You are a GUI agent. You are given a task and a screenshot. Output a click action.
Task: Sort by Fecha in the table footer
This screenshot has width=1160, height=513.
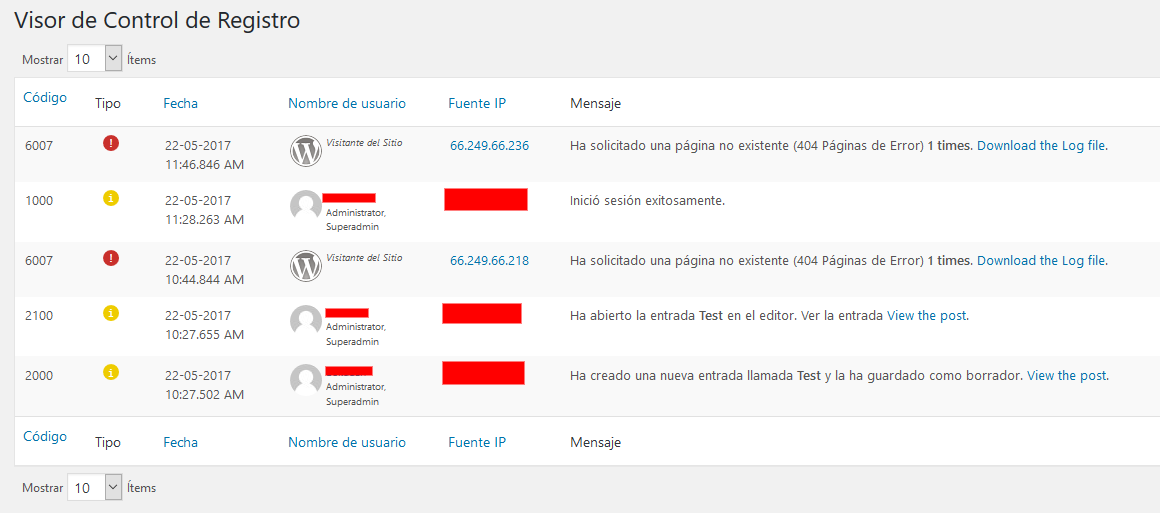click(x=181, y=442)
